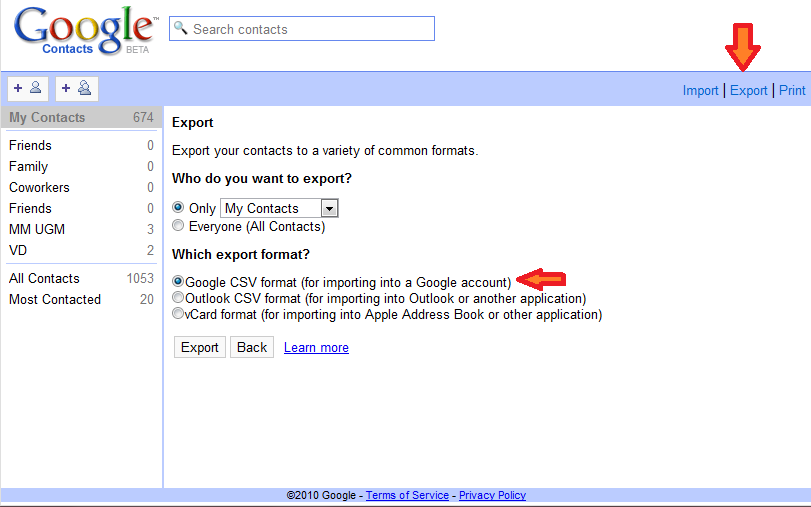Viewport: 811px width, 507px height.
Task: Click the add new contact icon
Action: pyautogui.click(x=28, y=88)
